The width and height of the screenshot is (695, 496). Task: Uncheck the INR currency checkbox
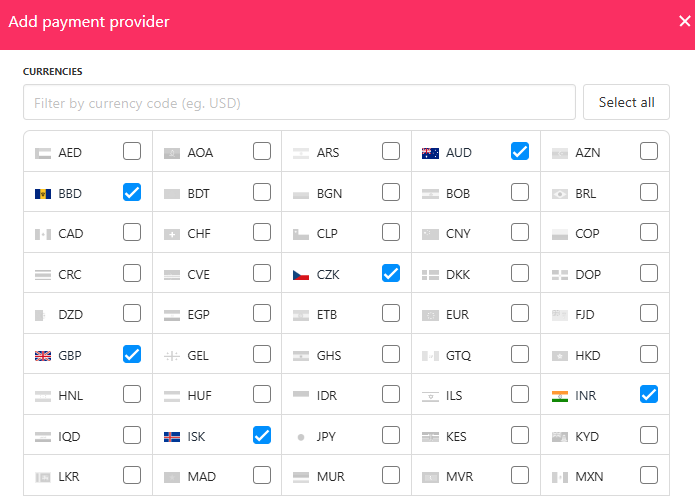pos(649,394)
